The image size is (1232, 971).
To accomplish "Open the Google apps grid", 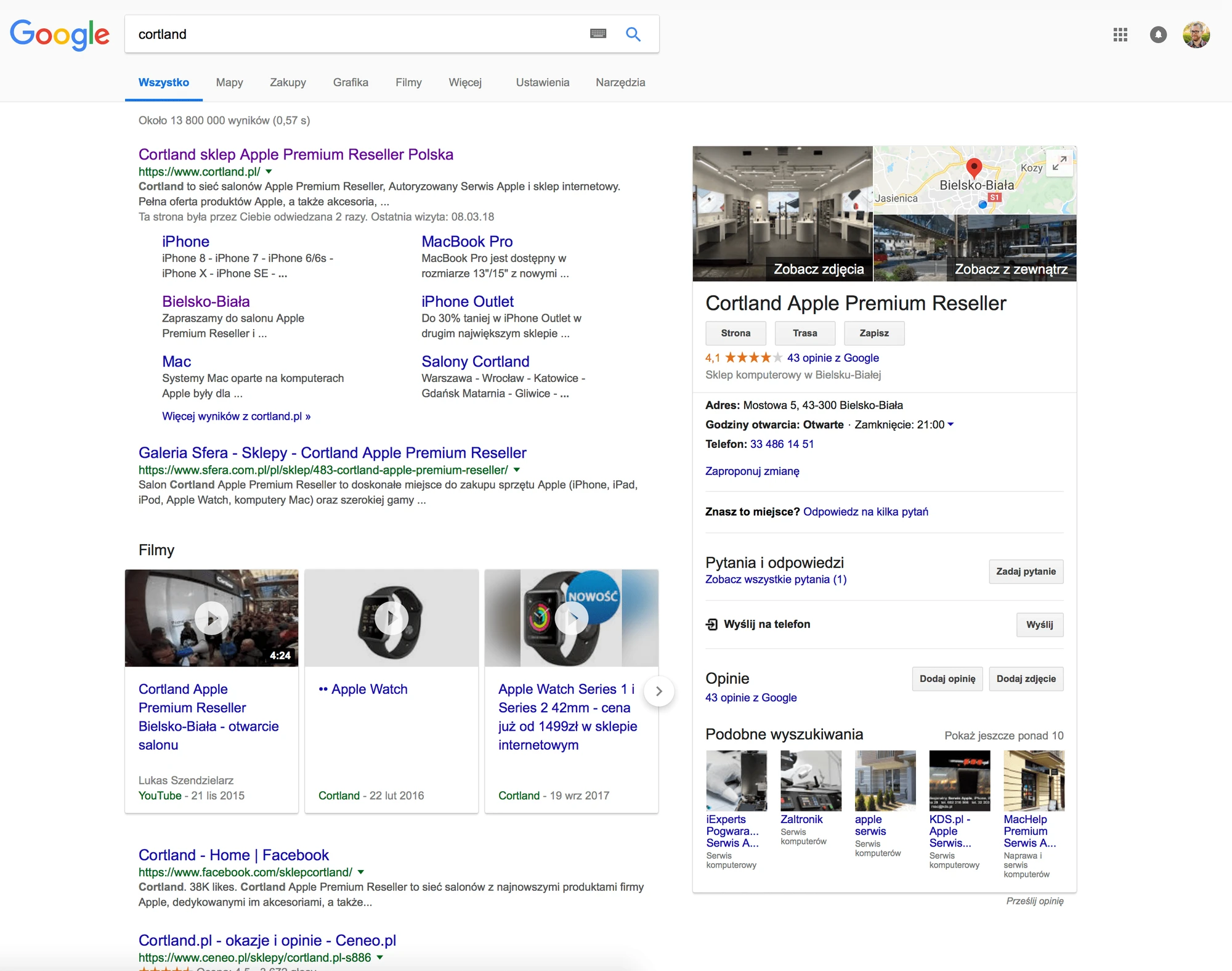I will pos(1120,35).
